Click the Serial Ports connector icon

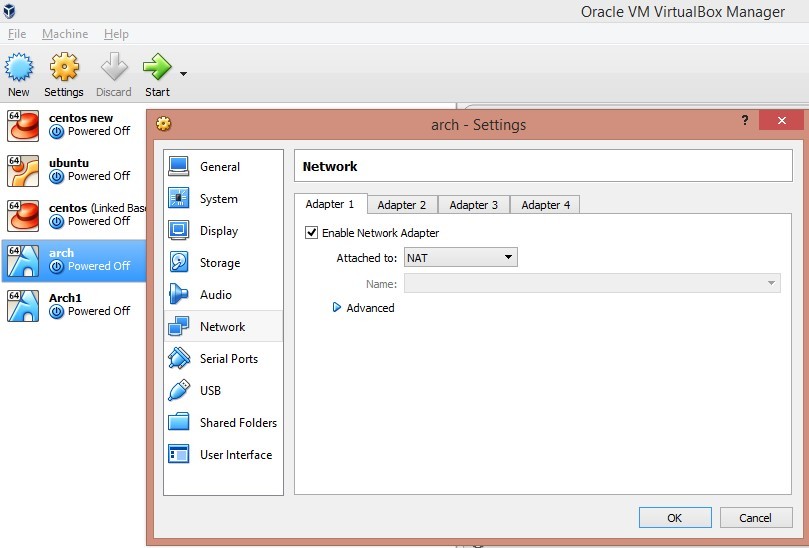click(x=179, y=358)
